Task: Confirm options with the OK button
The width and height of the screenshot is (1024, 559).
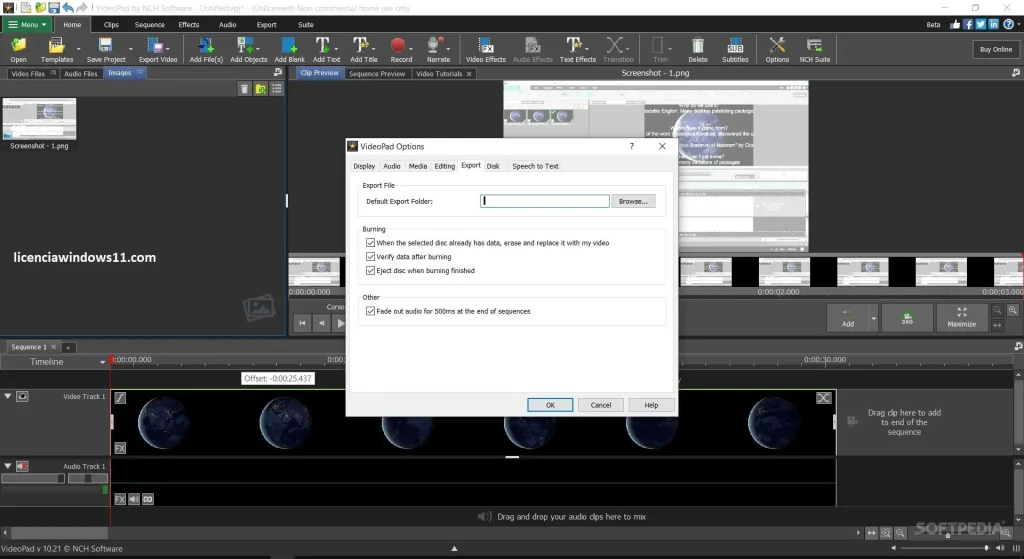Action: (x=550, y=405)
